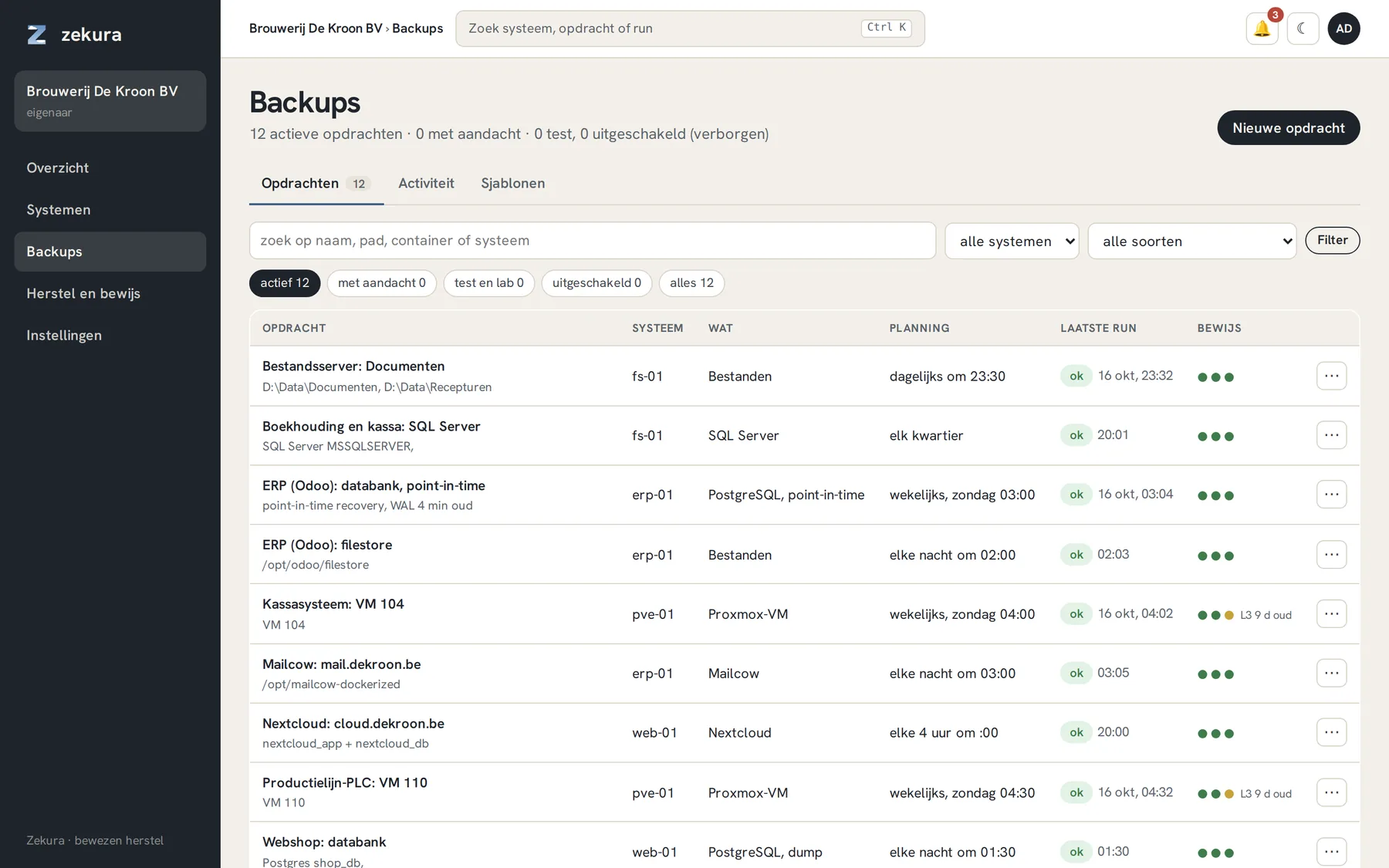This screenshot has height=868, width=1389.
Task: Click the 'L3 9 d oud' label for VM 110
Action: [1266, 794]
